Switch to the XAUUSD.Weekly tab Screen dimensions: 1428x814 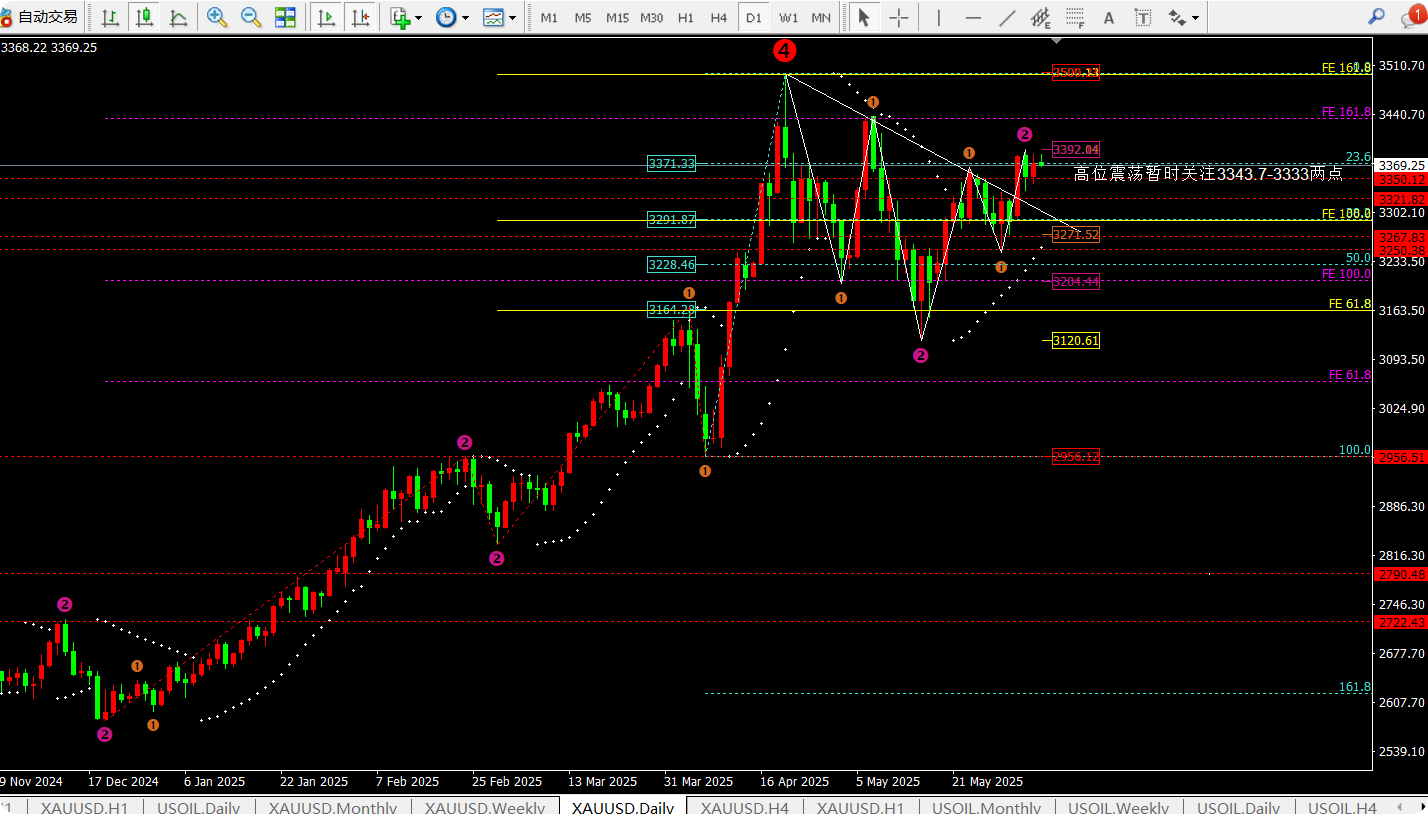485,807
